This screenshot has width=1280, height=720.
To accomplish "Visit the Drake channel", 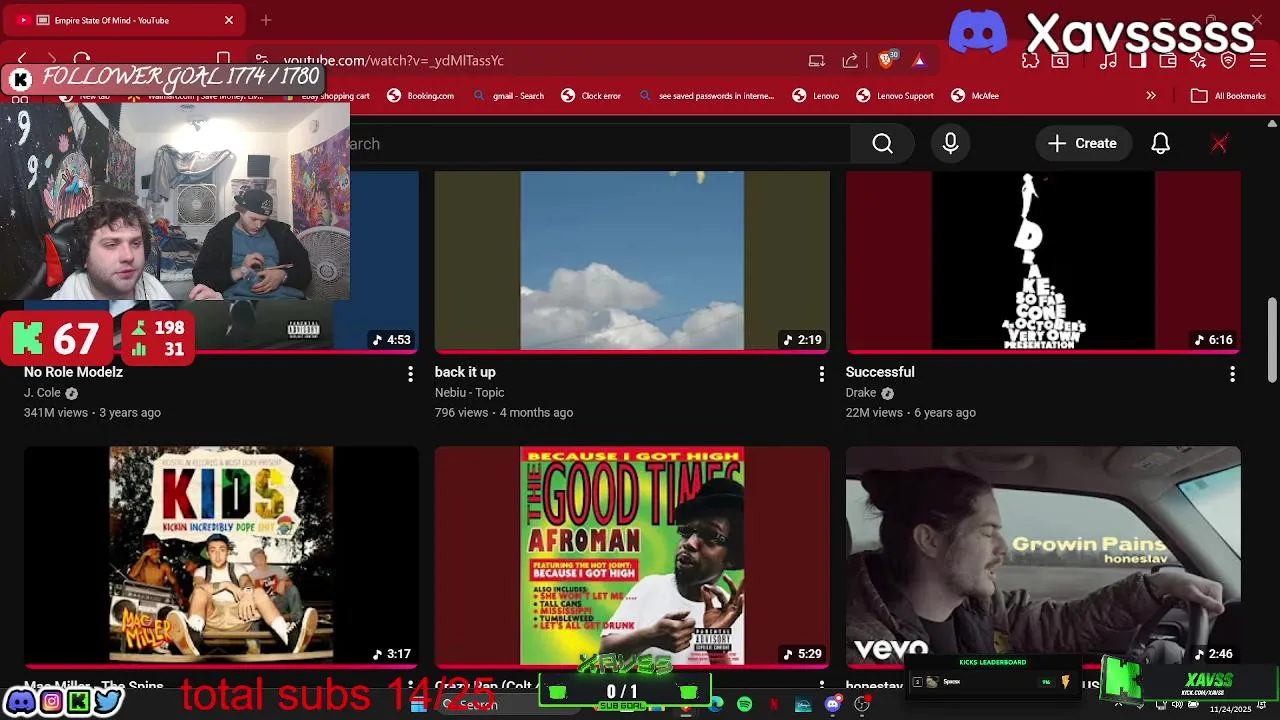I will point(861,393).
